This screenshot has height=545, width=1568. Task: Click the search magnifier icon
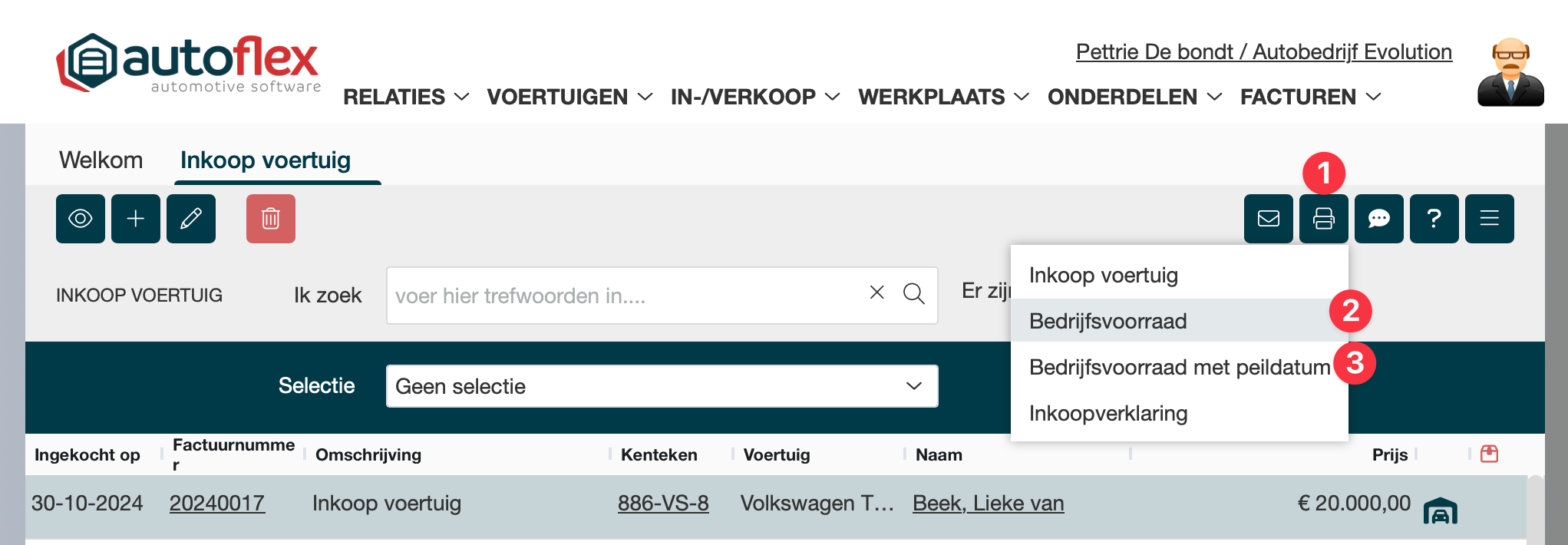(913, 294)
